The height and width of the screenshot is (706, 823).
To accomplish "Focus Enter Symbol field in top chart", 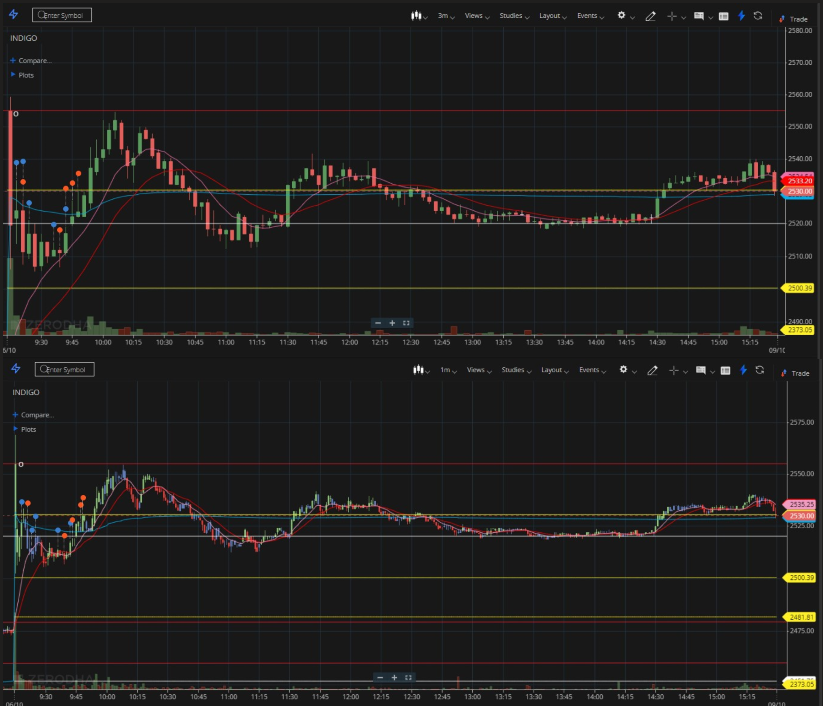I will coord(62,15).
